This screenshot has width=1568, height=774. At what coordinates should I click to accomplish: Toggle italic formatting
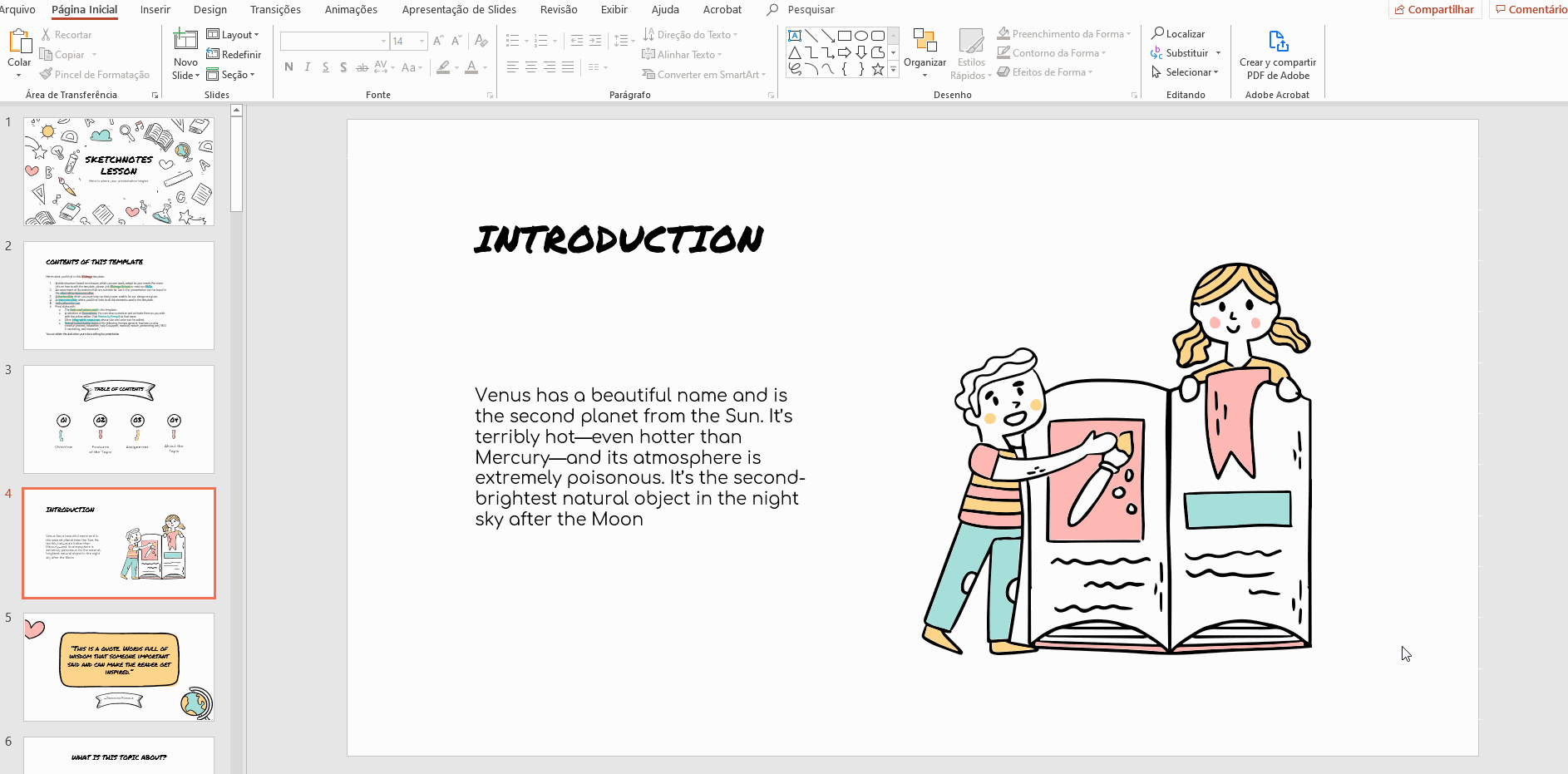tap(307, 67)
